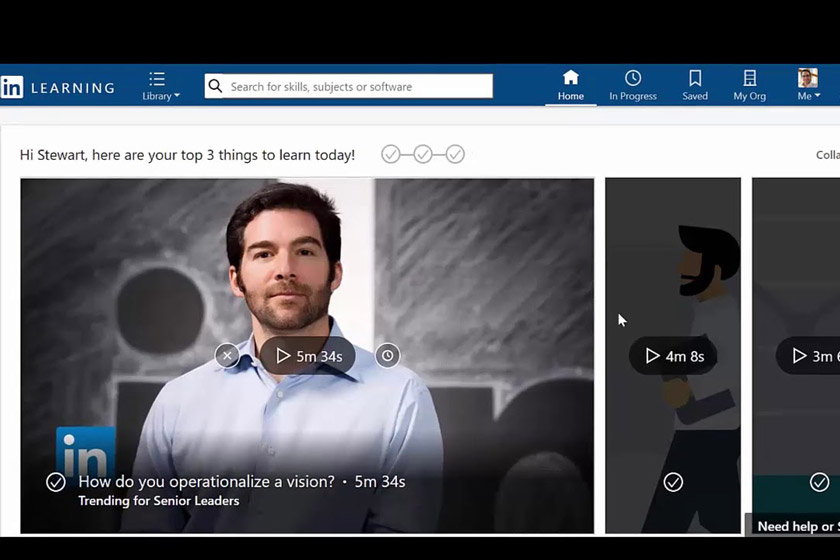Image resolution: width=840 pixels, height=560 pixels.
Task: Toggle checkmark beside operationalize a vision title
Action: pyautogui.click(x=56, y=482)
